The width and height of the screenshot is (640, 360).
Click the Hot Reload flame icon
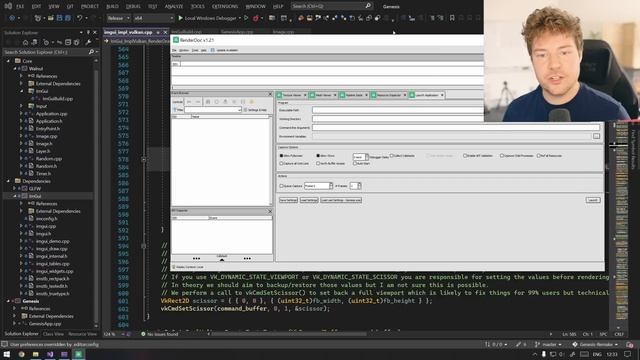click(256, 18)
